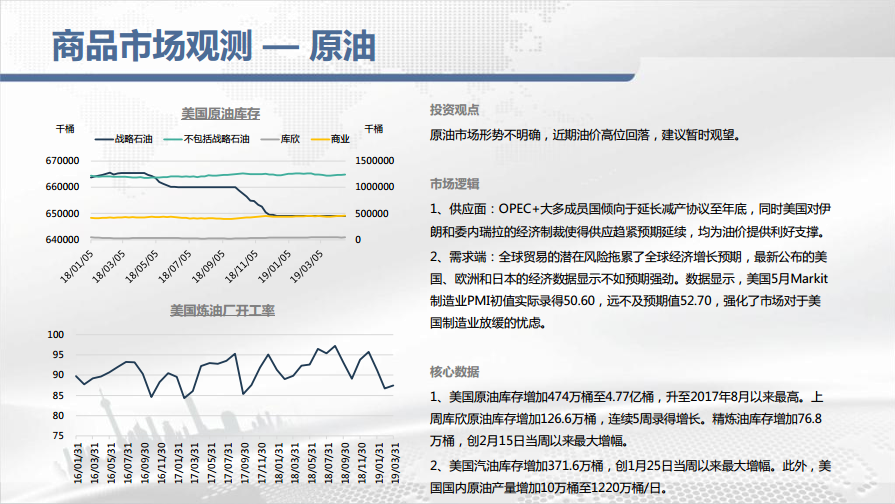Click the 投资观点 section heading

(454, 110)
